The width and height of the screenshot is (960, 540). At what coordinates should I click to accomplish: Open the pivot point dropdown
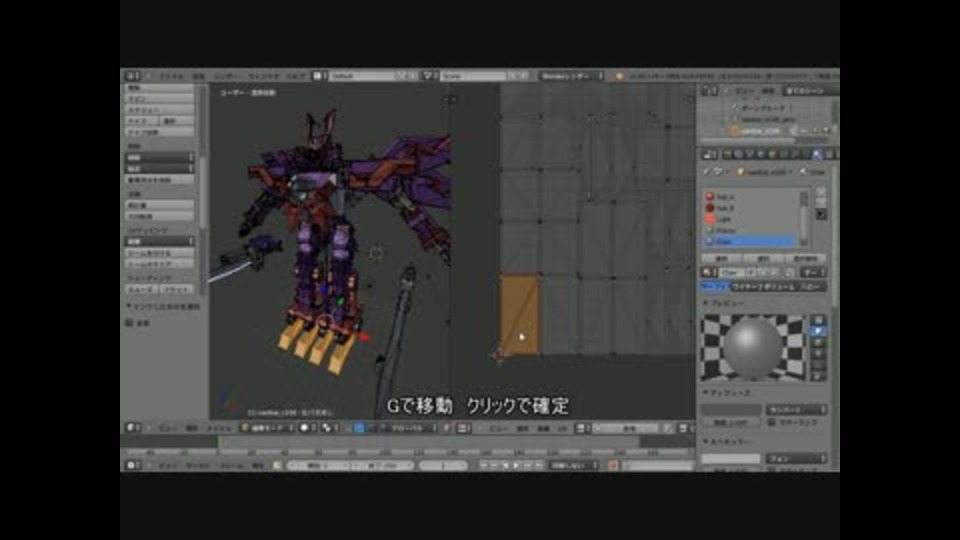[x=329, y=428]
